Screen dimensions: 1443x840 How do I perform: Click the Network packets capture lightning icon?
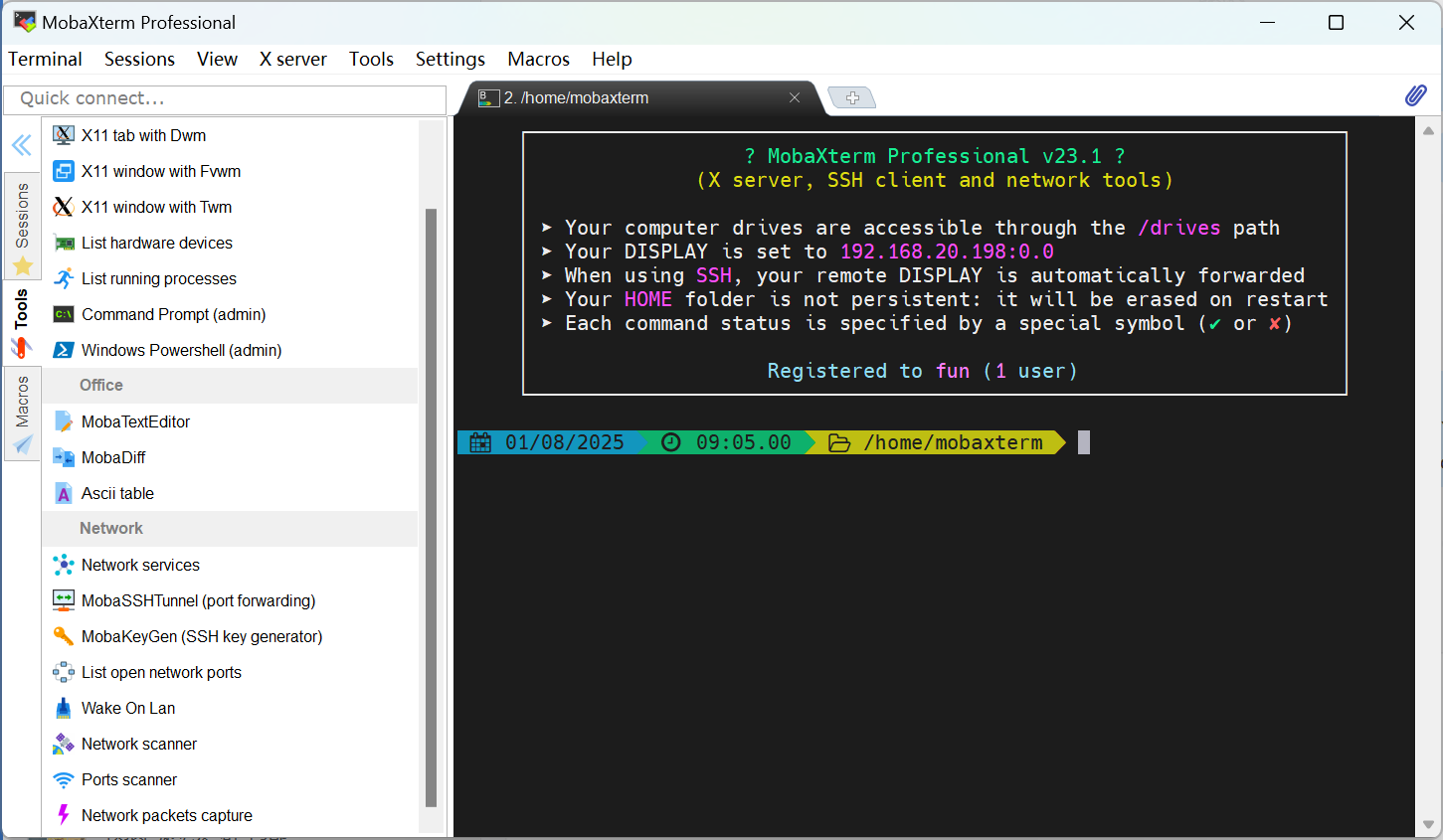click(x=64, y=815)
